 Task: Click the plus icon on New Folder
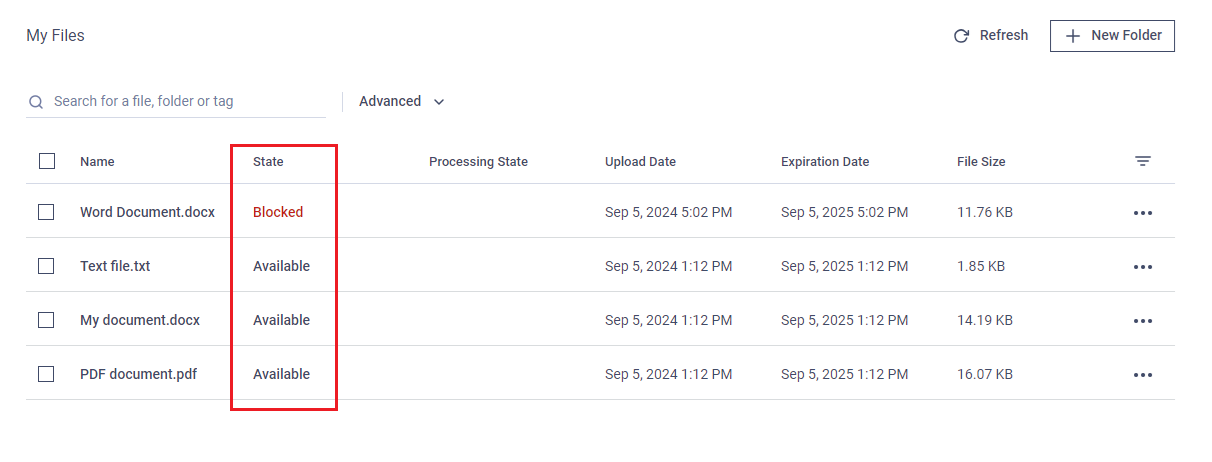pyautogui.click(x=1073, y=36)
